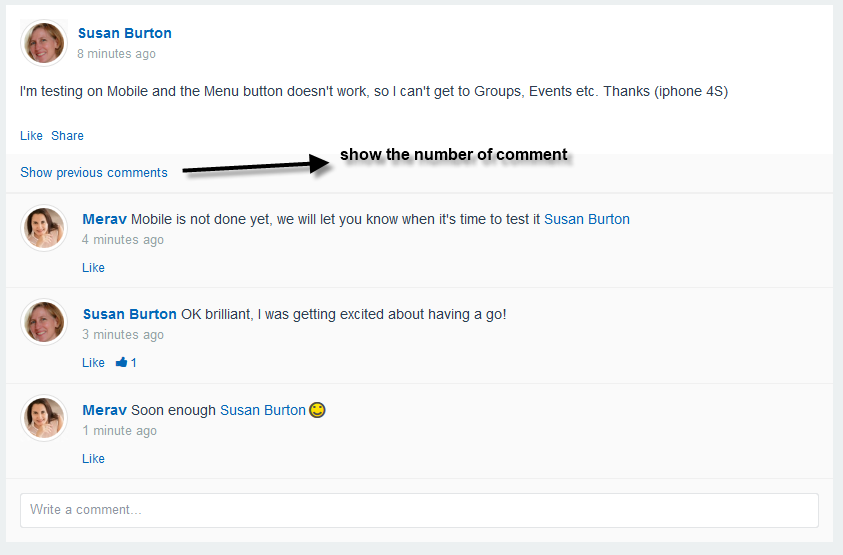Like Susan Burton's main post

(31, 136)
